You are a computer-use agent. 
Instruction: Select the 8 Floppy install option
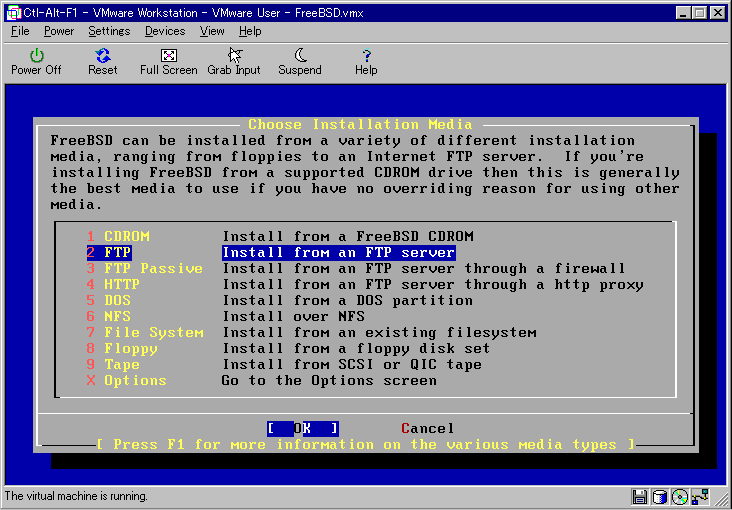122,348
